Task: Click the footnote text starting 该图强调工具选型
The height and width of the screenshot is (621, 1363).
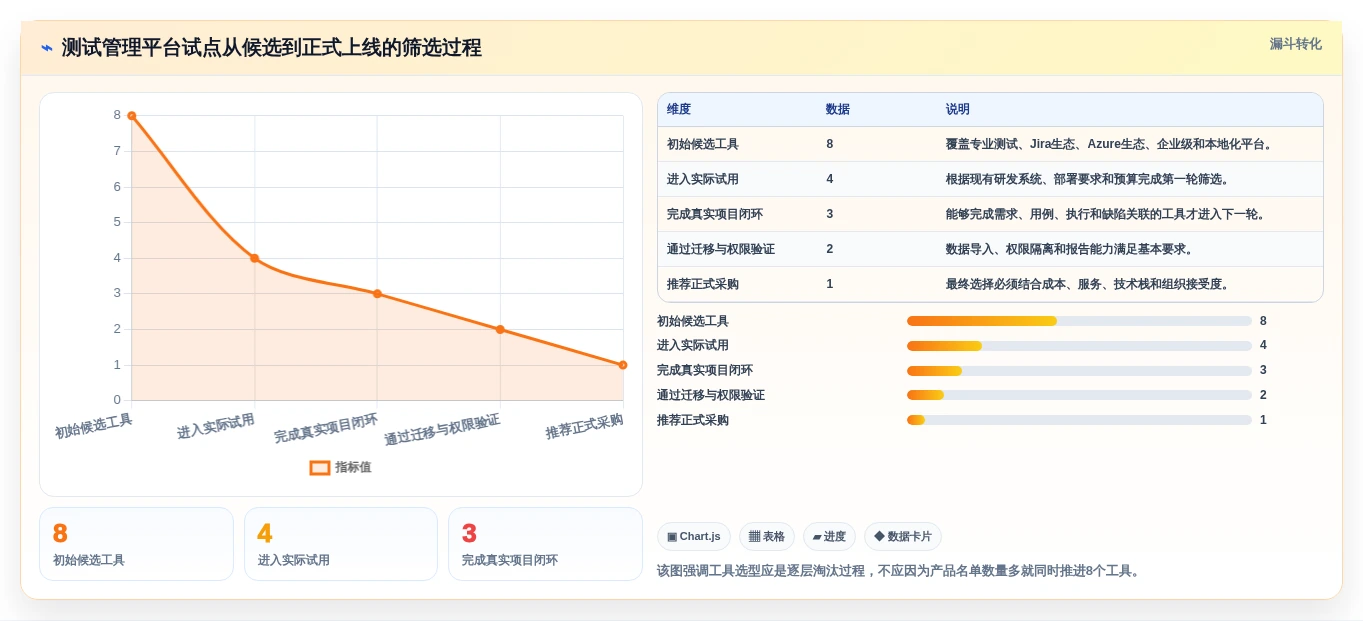Action: (x=900, y=571)
